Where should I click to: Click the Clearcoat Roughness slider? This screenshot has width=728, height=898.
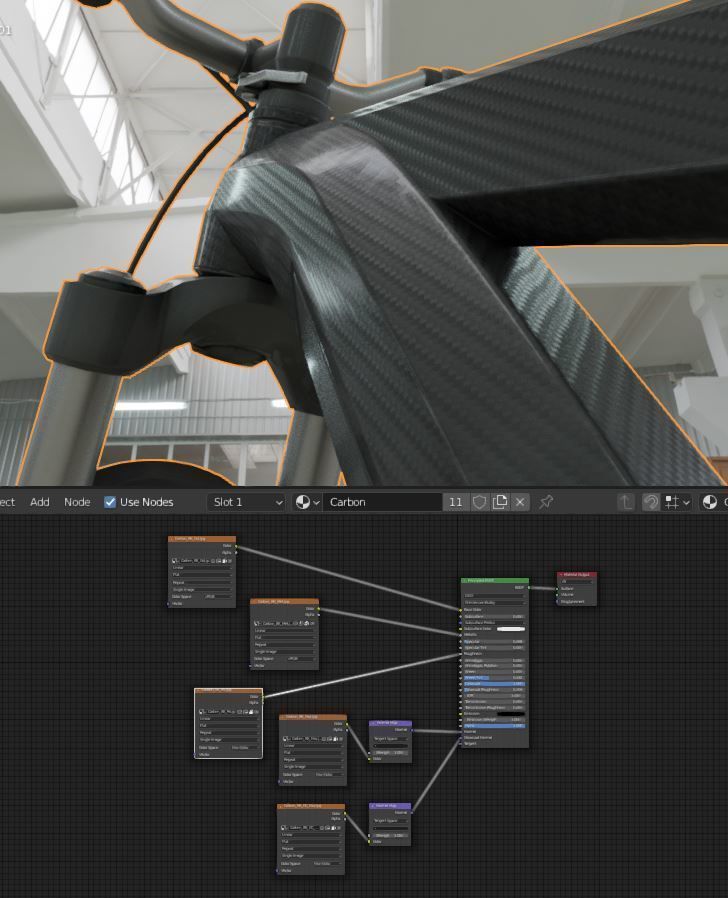click(x=495, y=690)
